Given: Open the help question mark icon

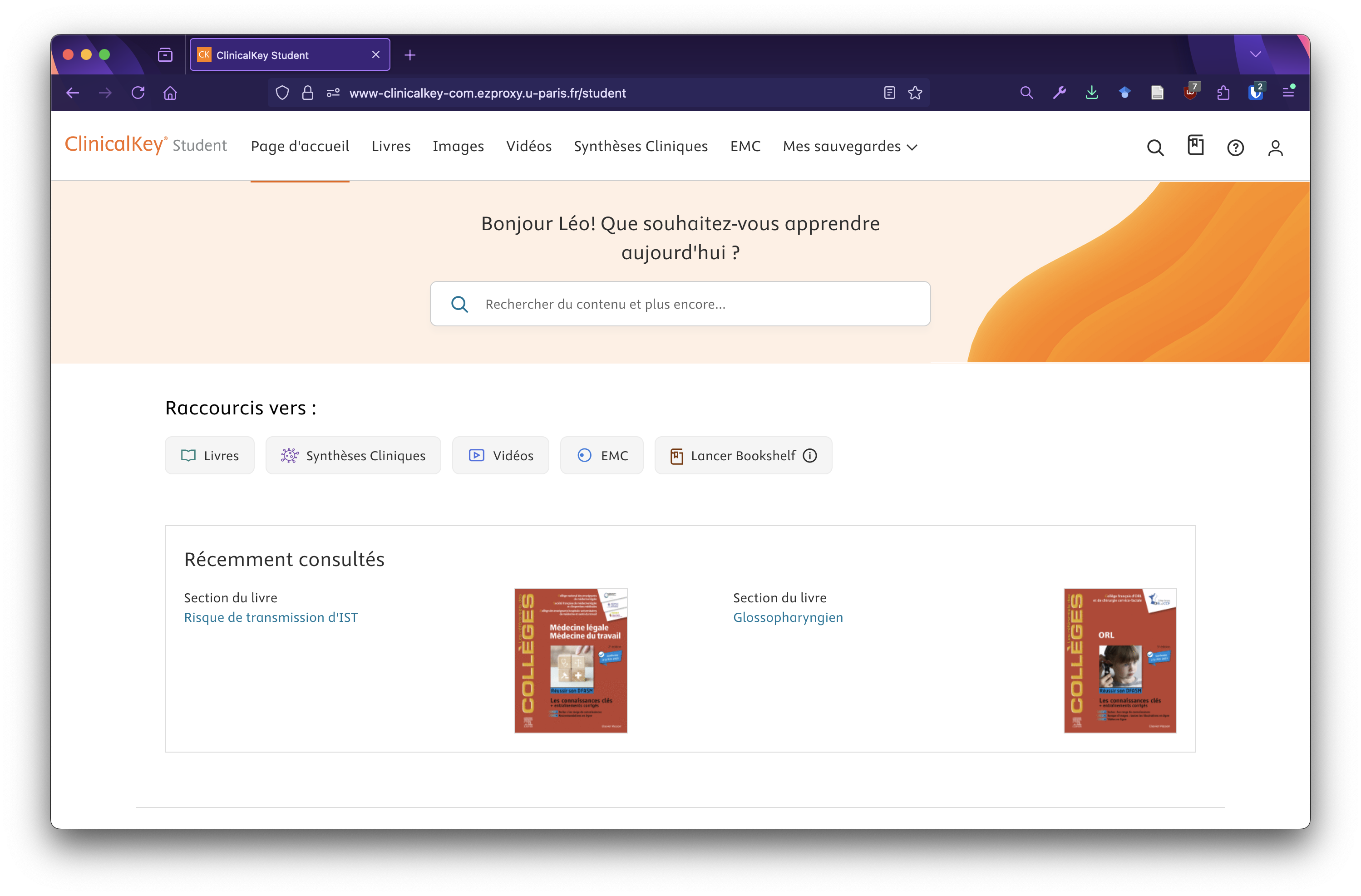Looking at the screenshot, I should (x=1235, y=148).
